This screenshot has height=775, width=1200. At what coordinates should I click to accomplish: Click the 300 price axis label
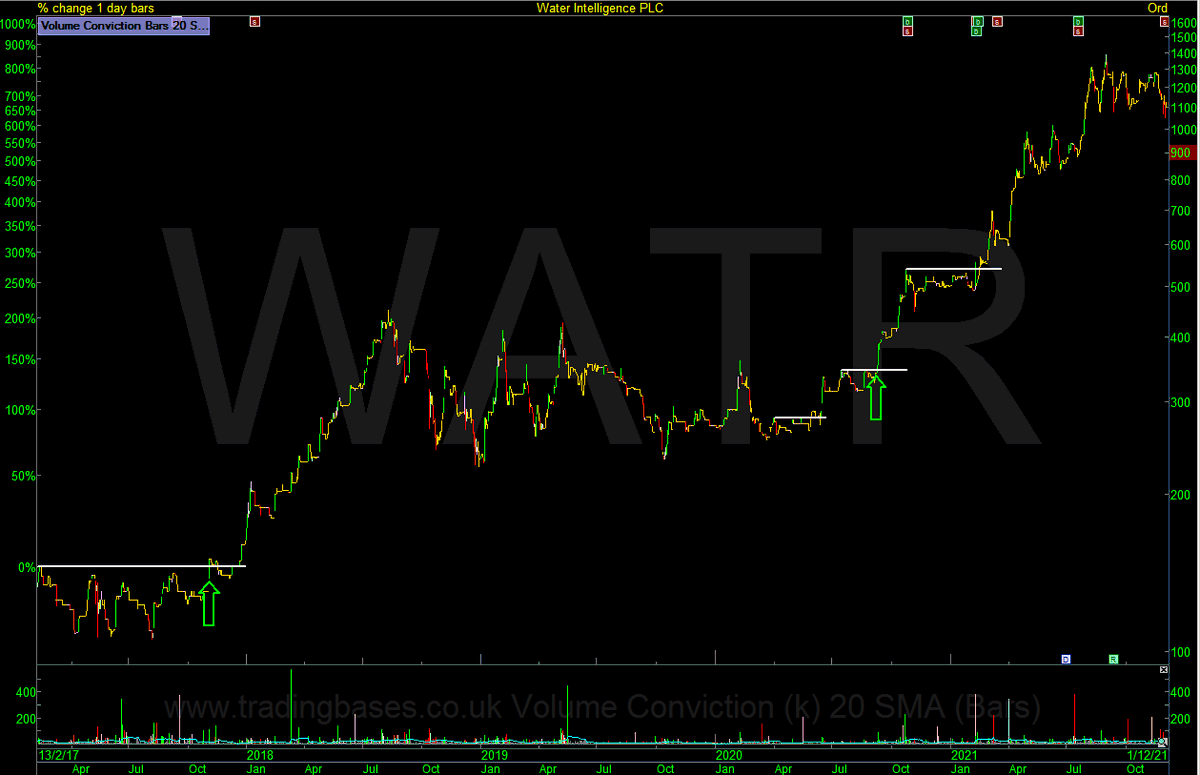click(1181, 402)
